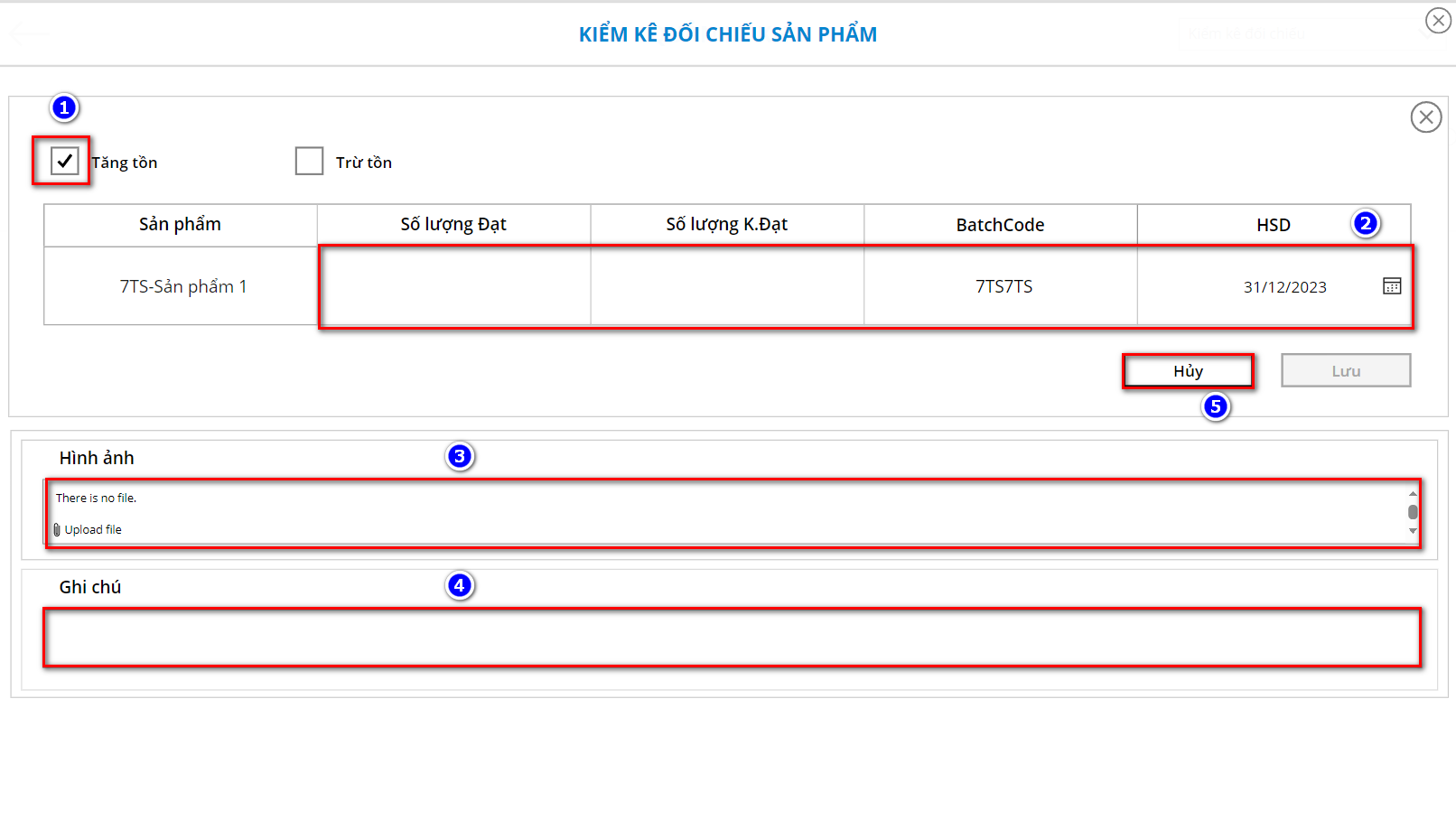Uncheck the Tăng tồn checkbox
Viewport: 1456px width, 820px height.
click(x=64, y=161)
